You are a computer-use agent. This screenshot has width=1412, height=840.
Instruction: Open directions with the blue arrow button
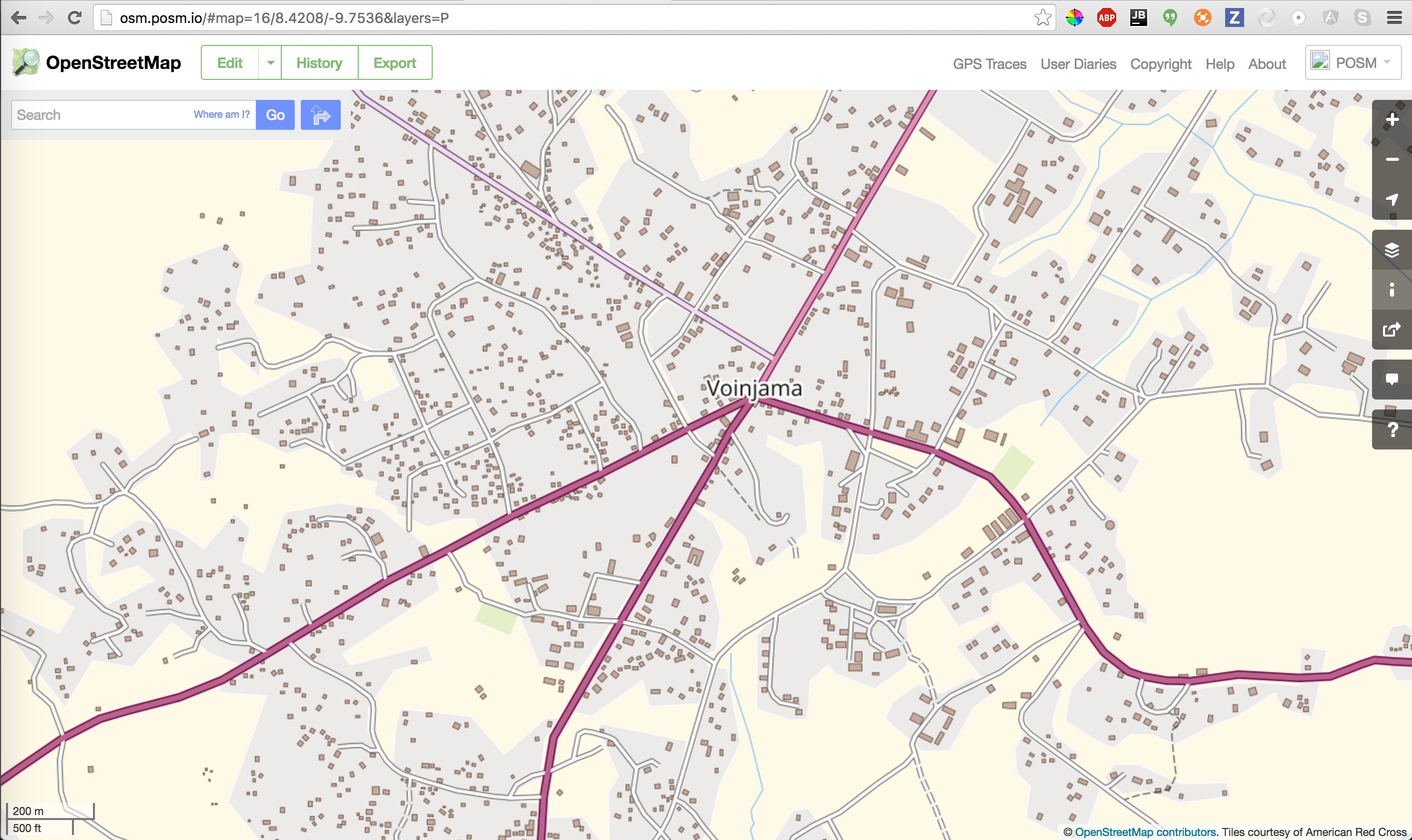(320, 115)
